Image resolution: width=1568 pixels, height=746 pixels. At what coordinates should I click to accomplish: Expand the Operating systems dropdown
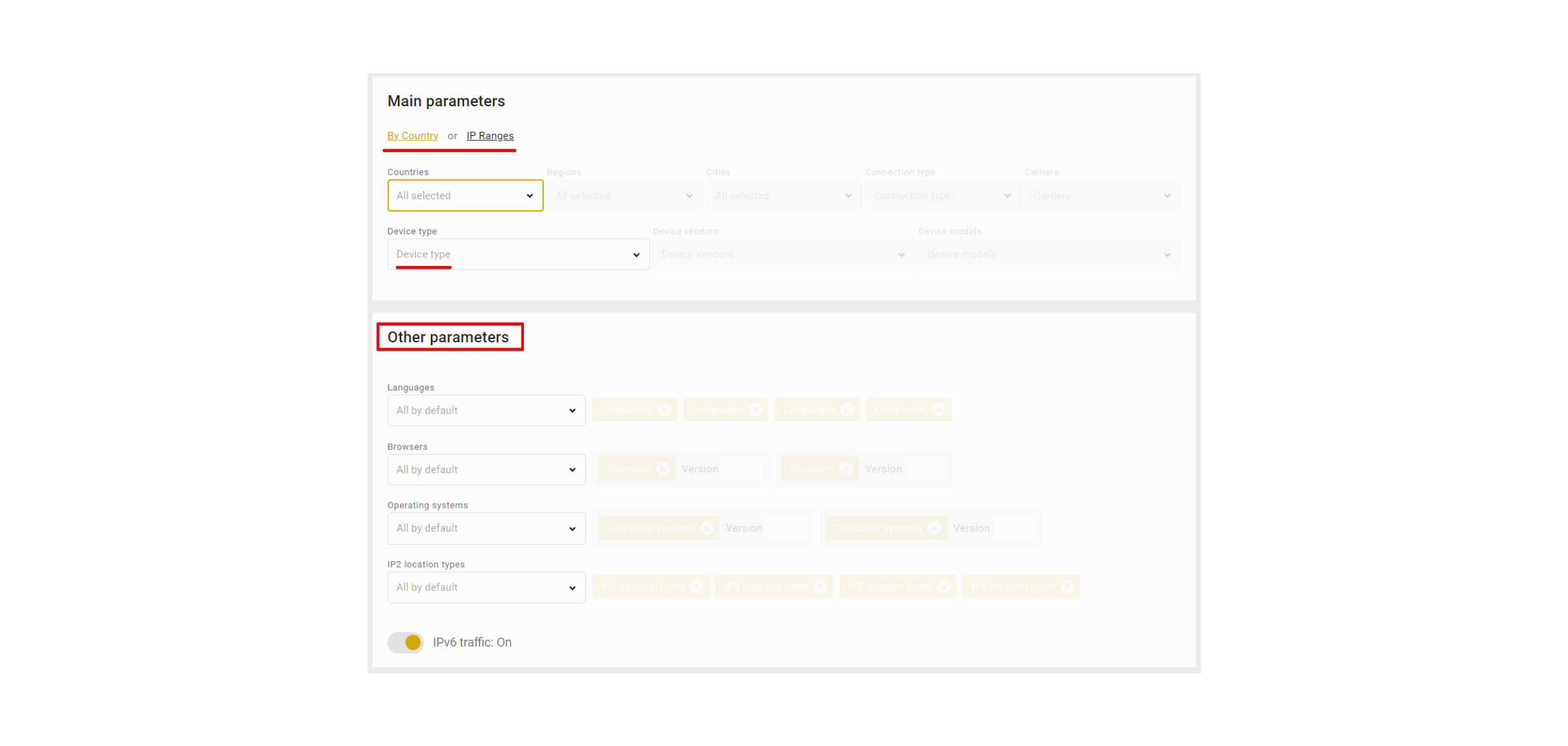486,528
